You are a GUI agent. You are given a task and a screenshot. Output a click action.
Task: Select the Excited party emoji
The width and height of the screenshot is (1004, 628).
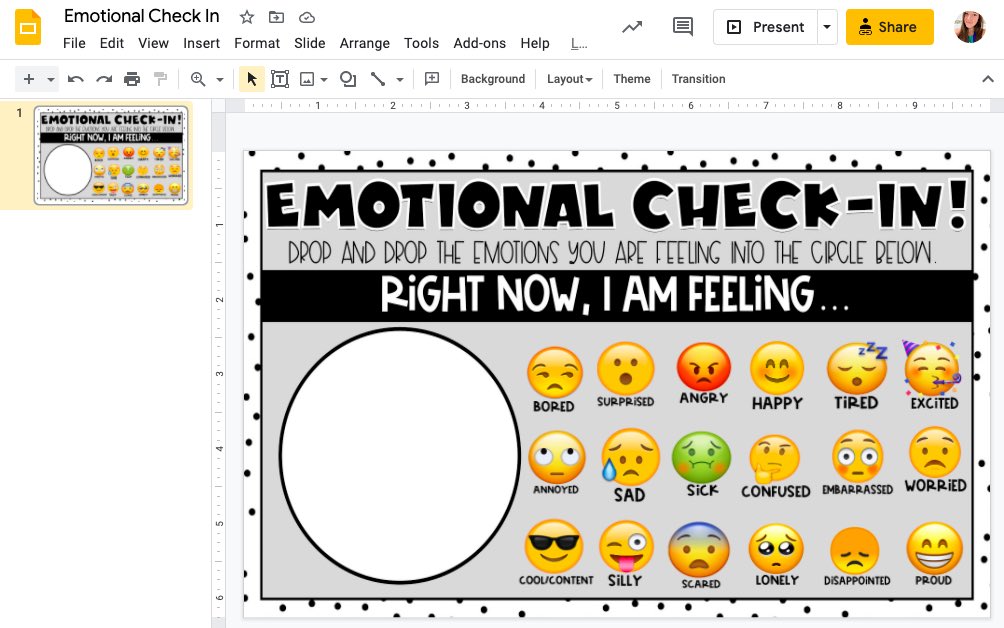point(933,368)
